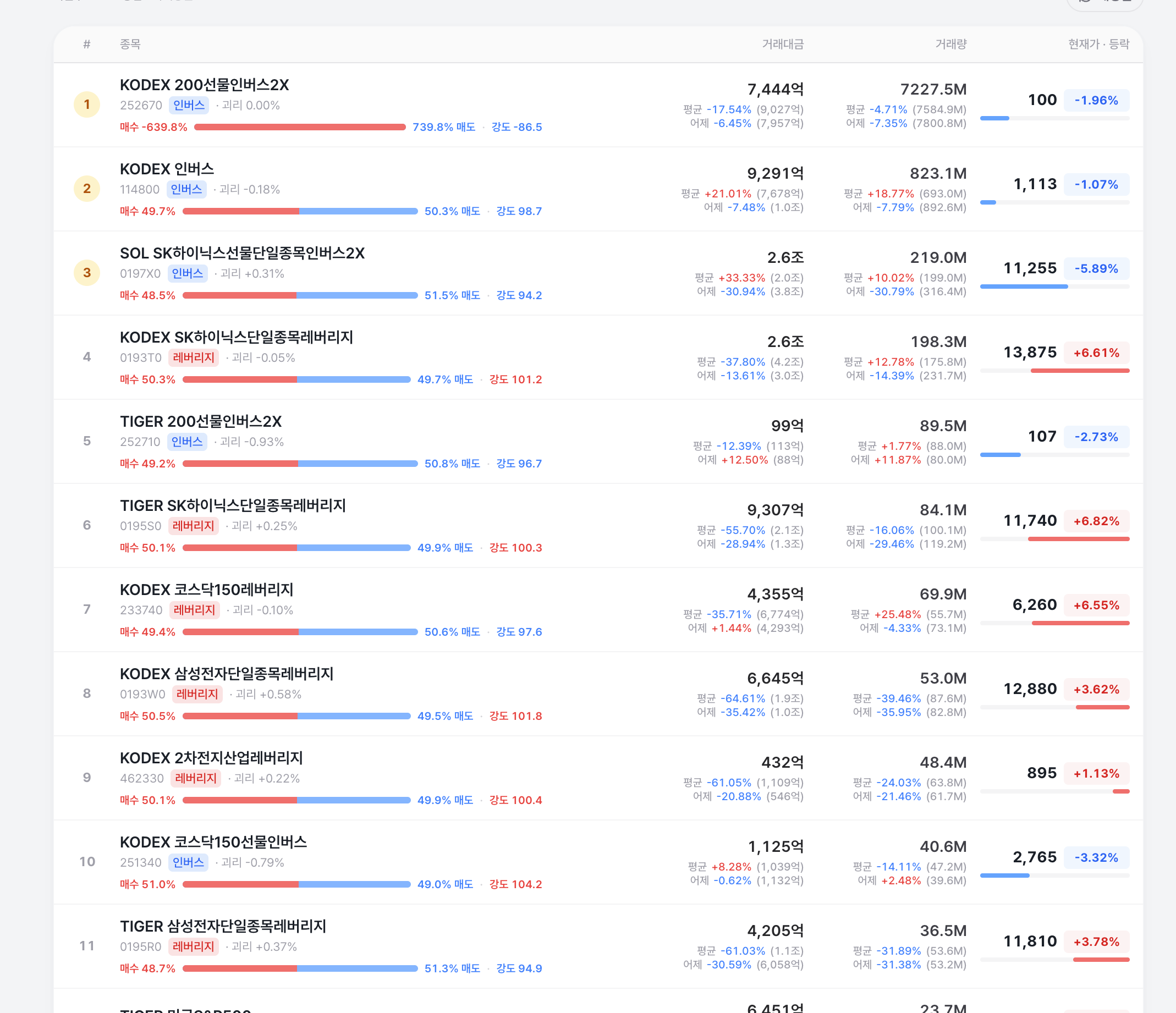This screenshot has width=1176, height=1013.
Task: Open TIGER SK하이닉스단일종목레버리지 stock name
Action: point(233,505)
